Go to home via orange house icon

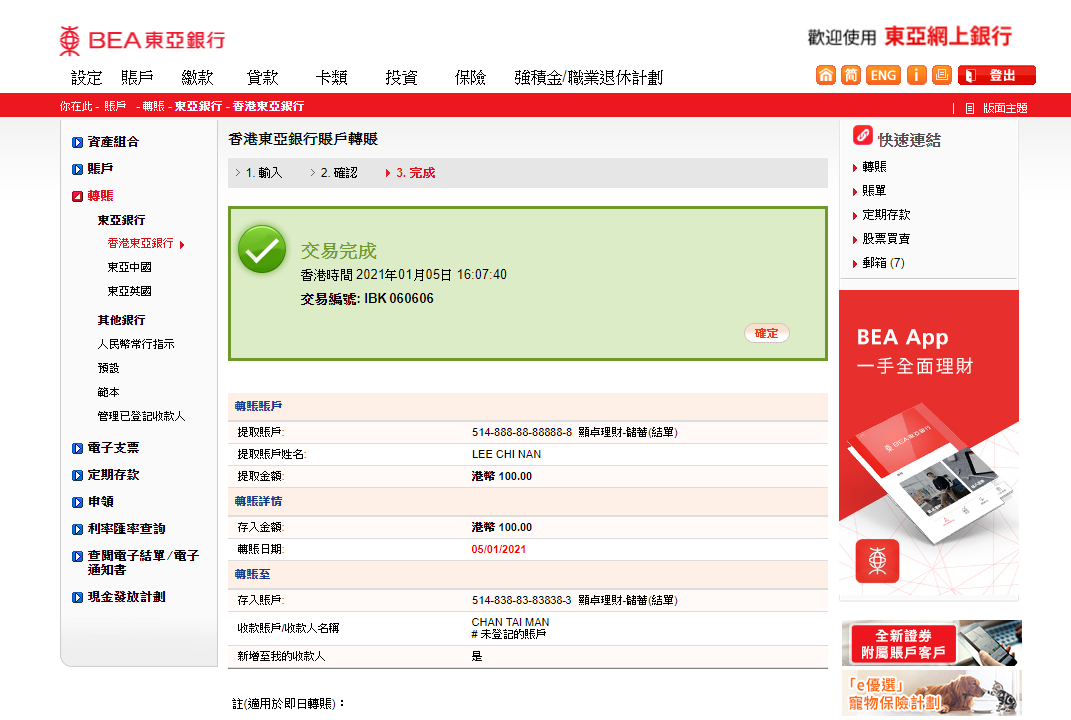point(826,75)
